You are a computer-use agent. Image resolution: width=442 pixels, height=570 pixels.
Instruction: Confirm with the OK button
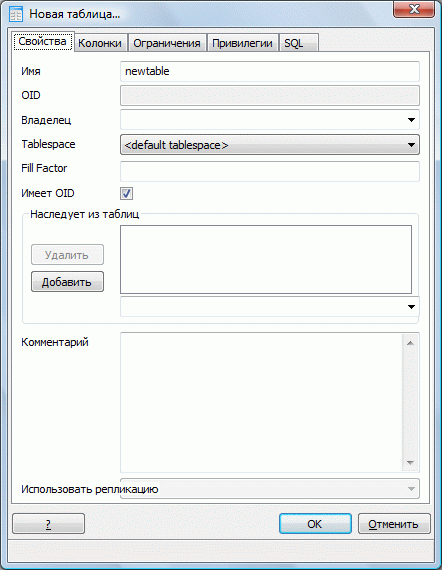point(315,523)
